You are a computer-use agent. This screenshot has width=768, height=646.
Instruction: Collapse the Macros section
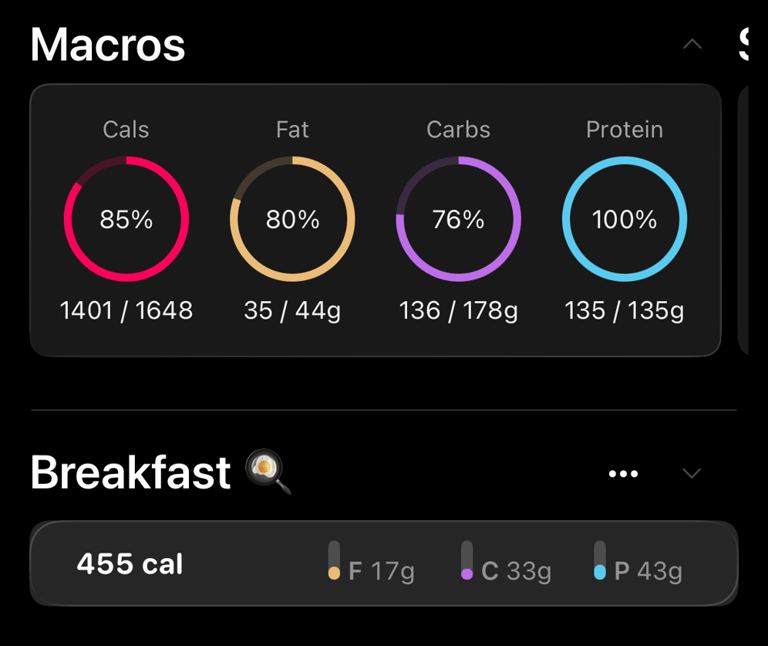pos(692,45)
